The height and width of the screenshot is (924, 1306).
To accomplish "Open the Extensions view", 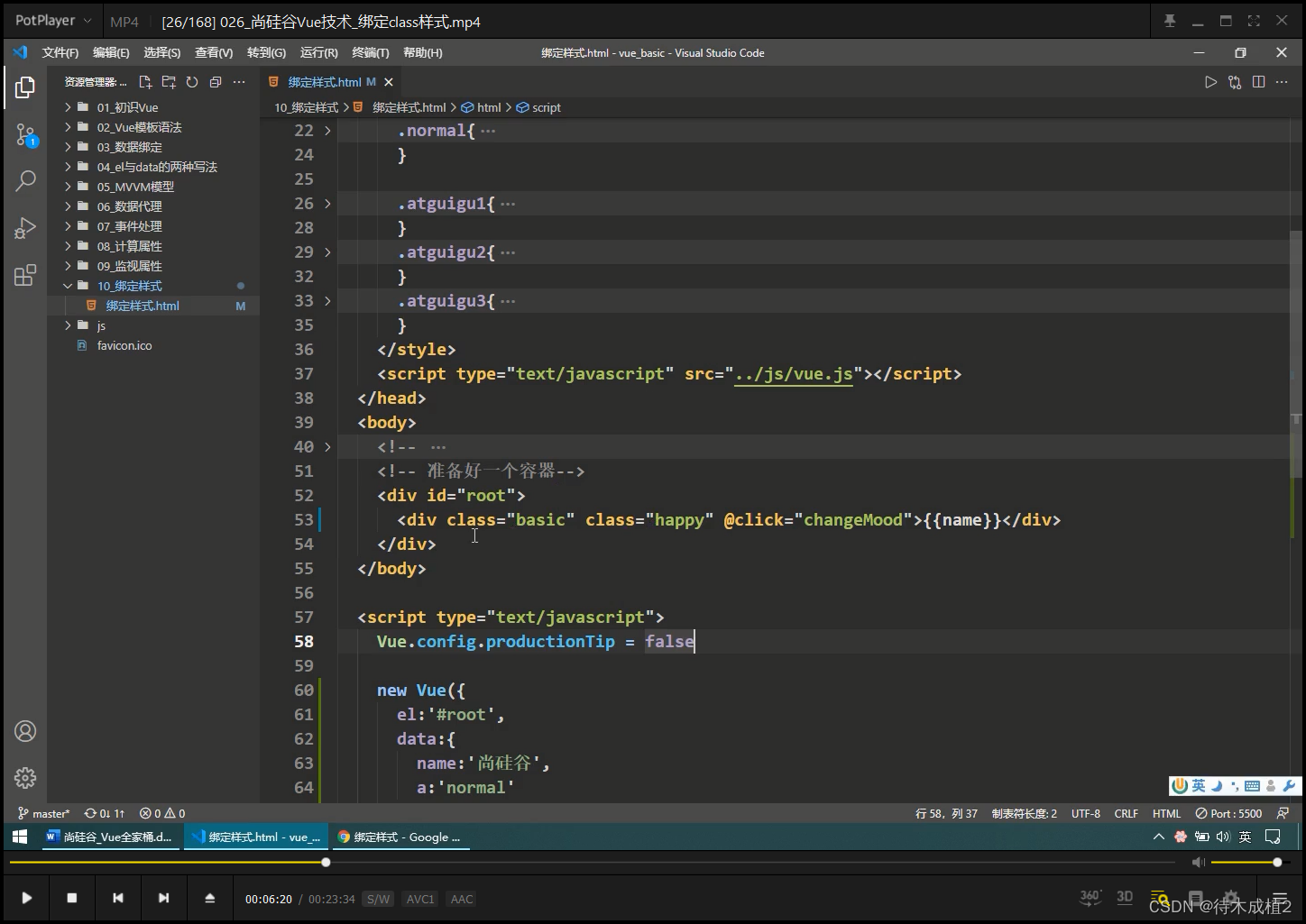I will tap(25, 275).
